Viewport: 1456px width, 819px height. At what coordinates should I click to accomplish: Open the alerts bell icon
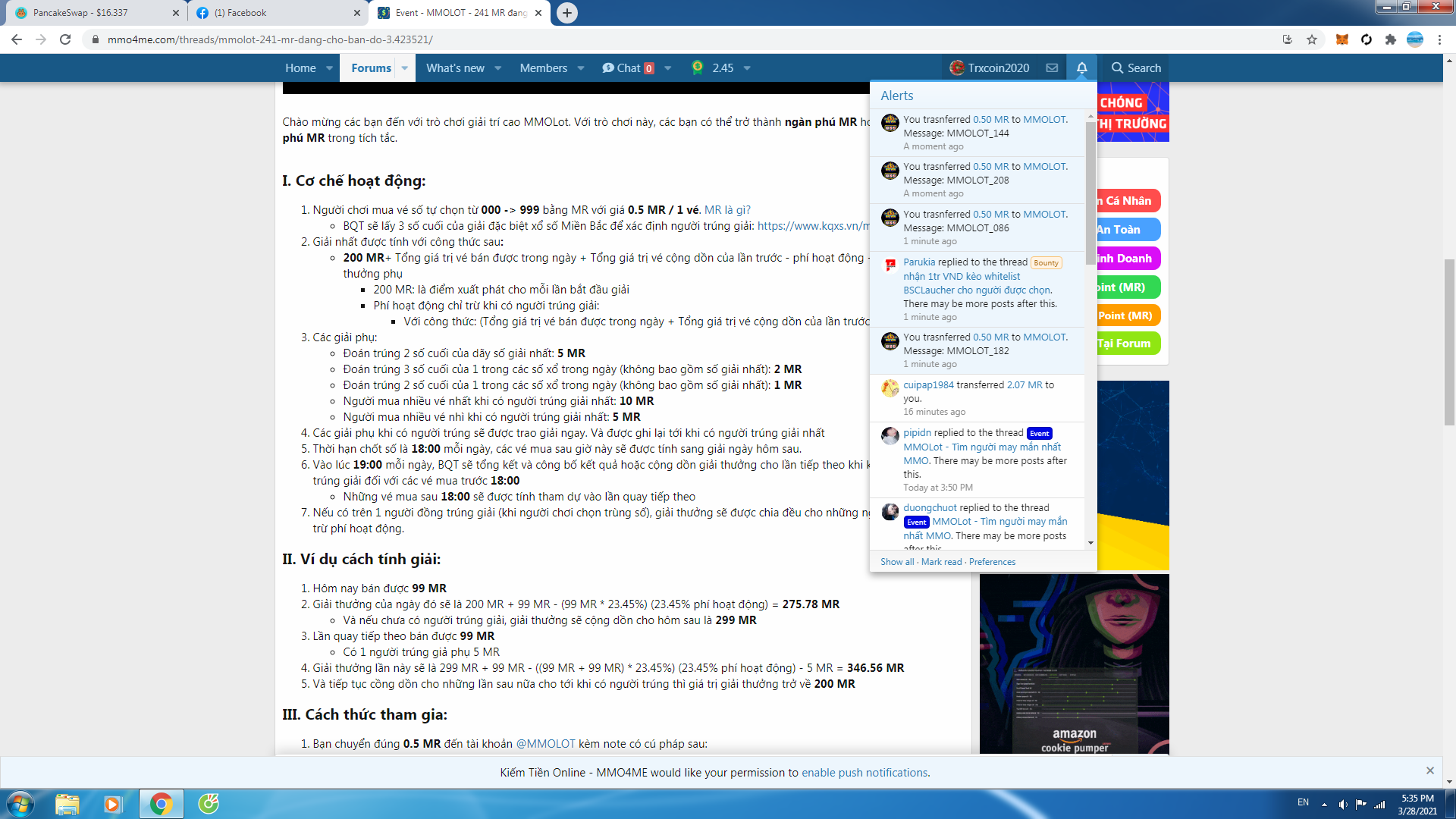pyautogui.click(x=1081, y=67)
